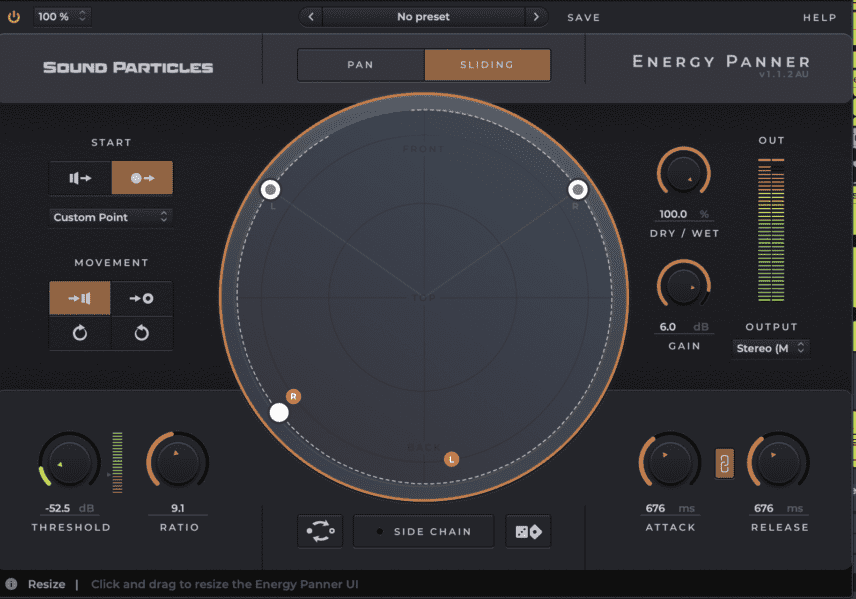
Task: Toggle the SIDE CHAIN button
Action: pyautogui.click(x=424, y=531)
